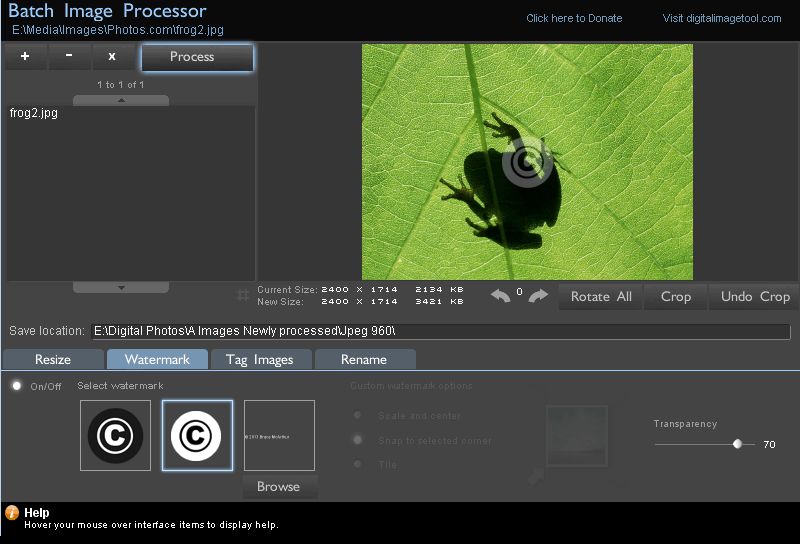This screenshot has height=544, width=800.
Task: Select frog2.jpg in the file list
Action: (x=34, y=113)
